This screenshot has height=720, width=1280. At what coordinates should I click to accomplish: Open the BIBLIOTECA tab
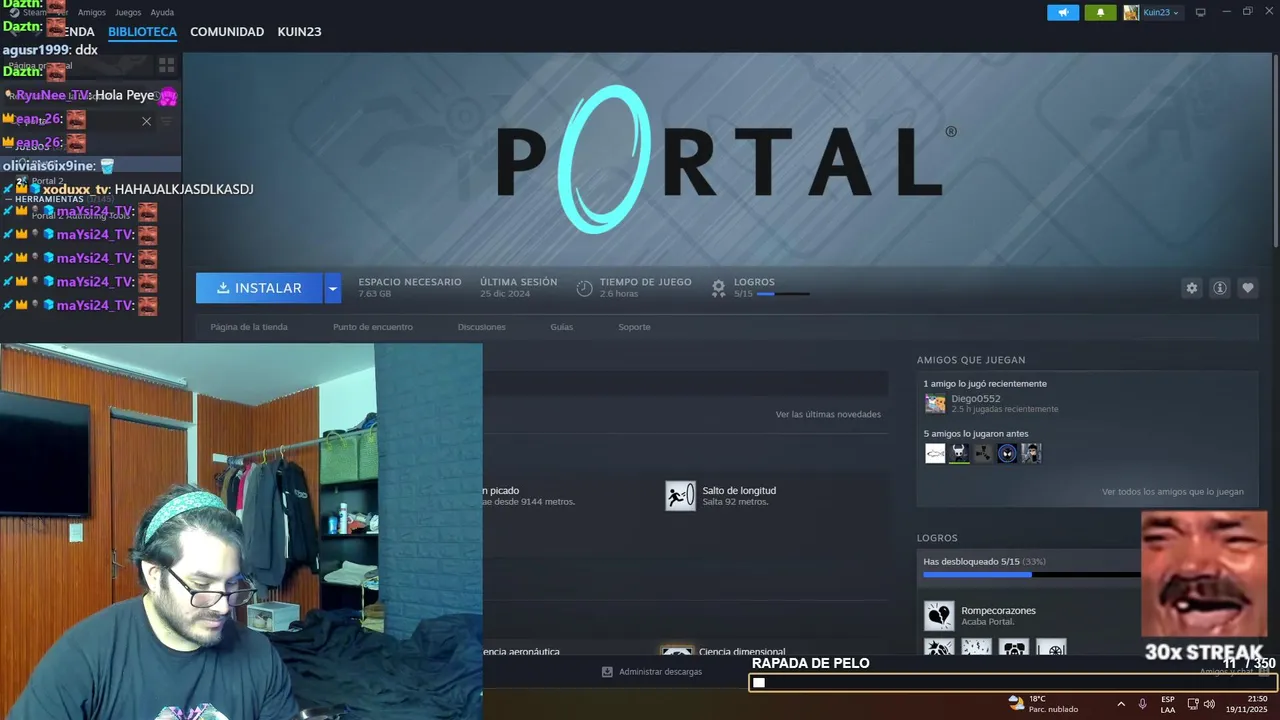pyautogui.click(x=142, y=32)
